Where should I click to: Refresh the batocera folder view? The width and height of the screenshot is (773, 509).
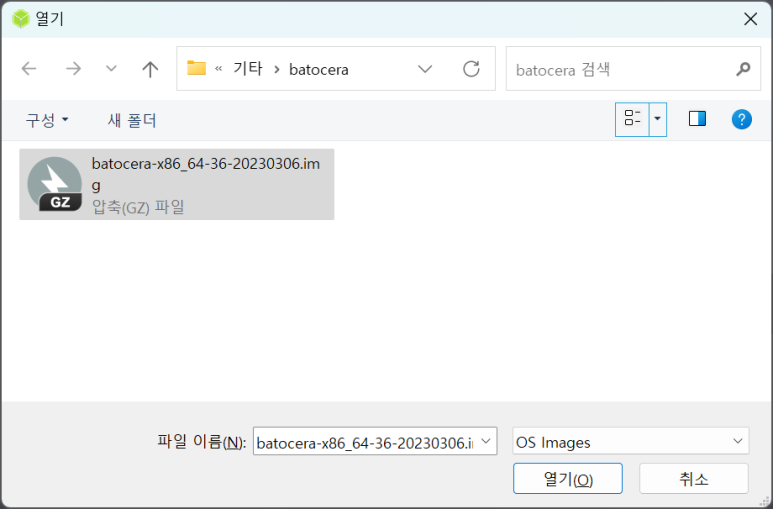(471, 69)
